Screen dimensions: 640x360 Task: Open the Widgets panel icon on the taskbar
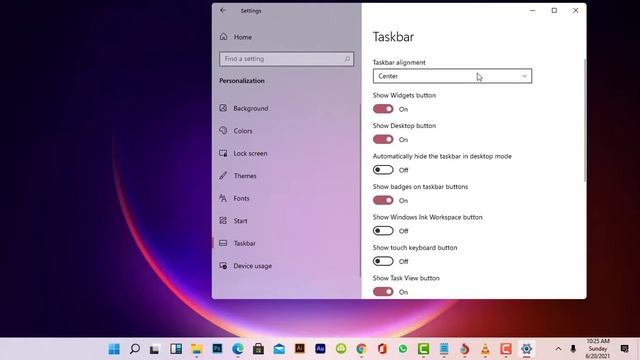[176, 349]
